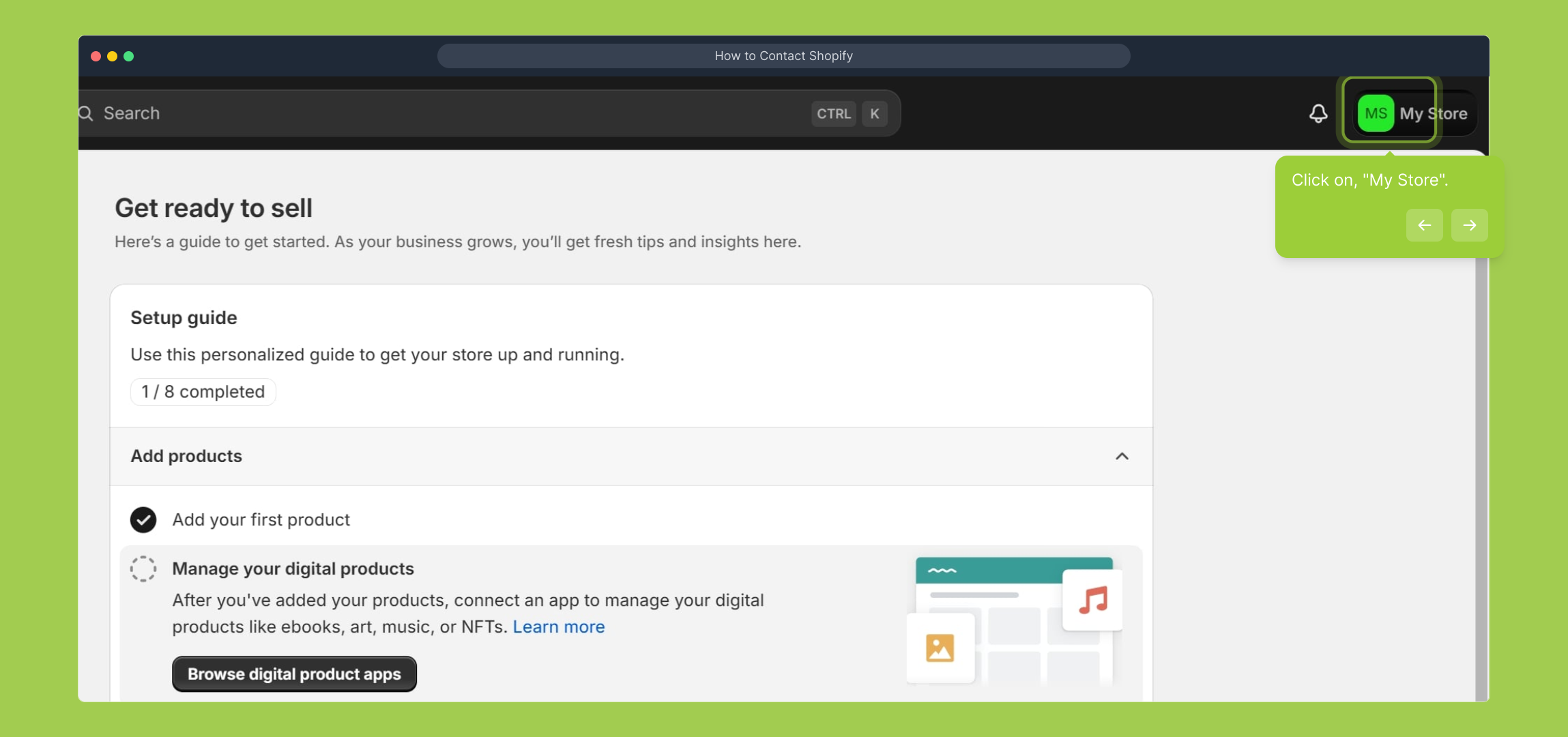1568x737 pixels.
Task: Click the 'How to Contact Shopify' title bar
Action: point(783,56)
